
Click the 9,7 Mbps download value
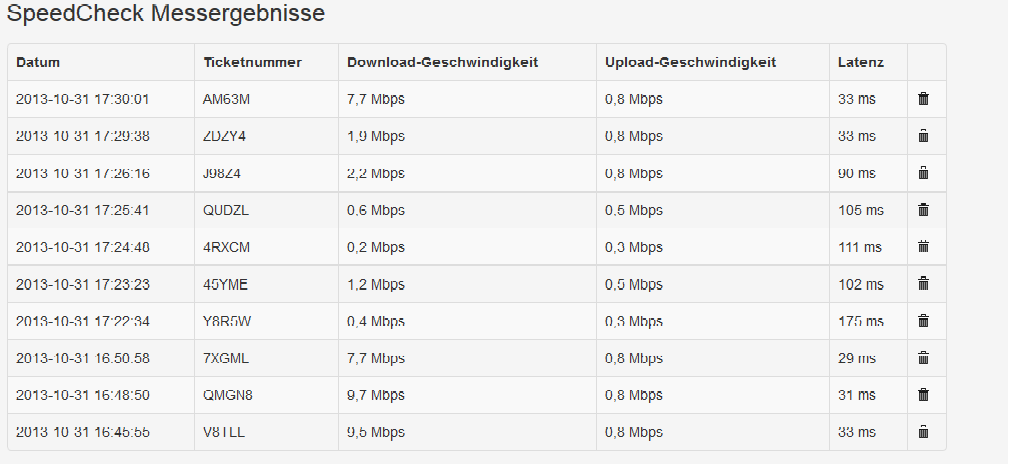376,395
